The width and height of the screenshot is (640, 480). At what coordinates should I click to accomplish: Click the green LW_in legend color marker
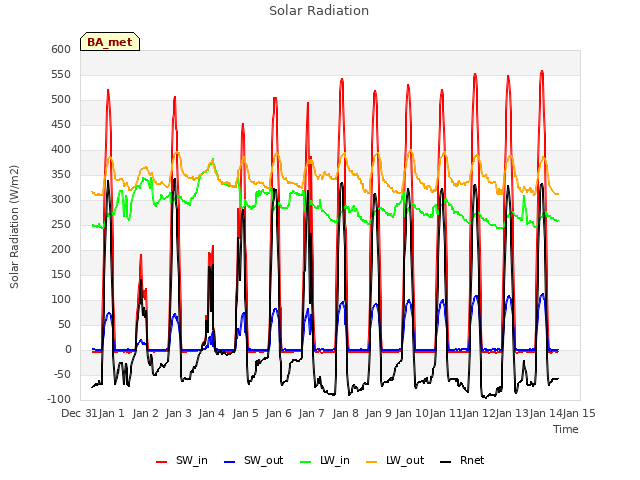[306, 462]
